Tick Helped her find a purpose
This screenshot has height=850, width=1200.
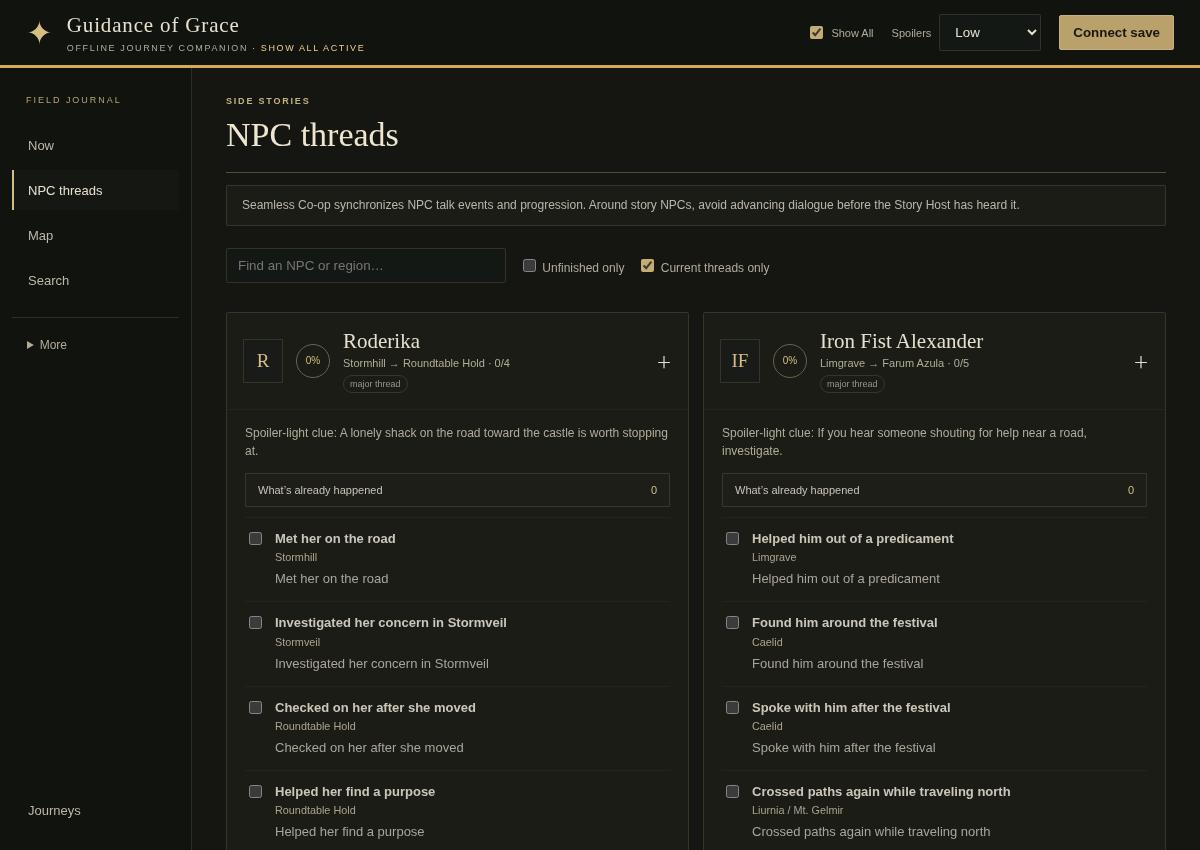coord(256,791)
